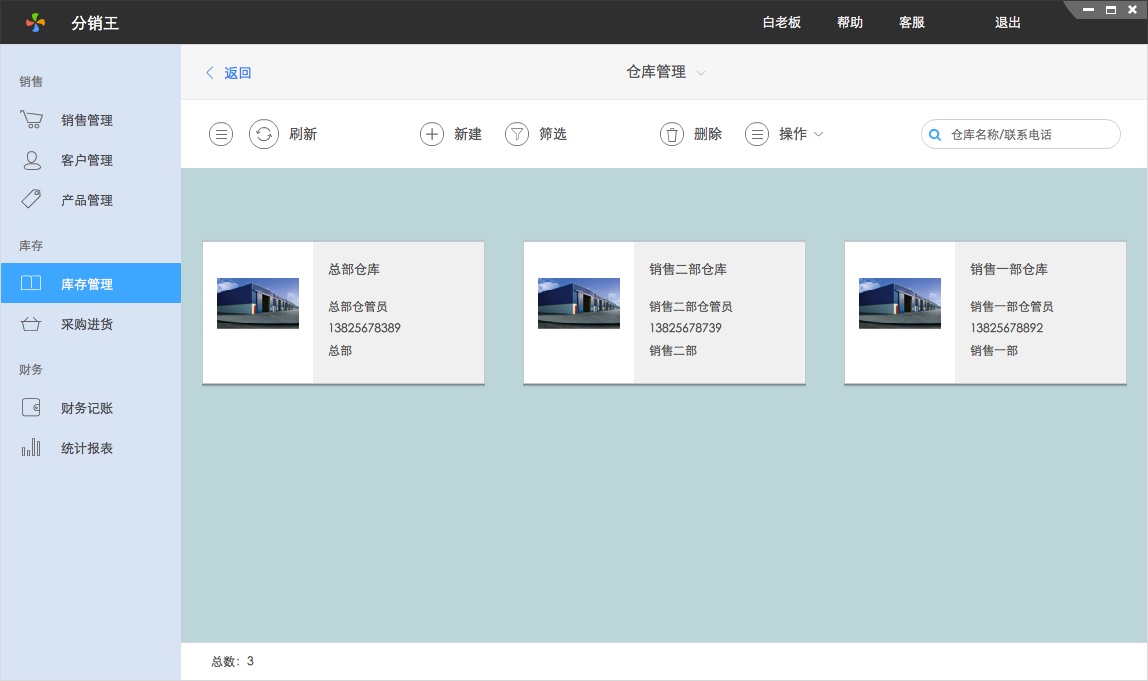Screen dimensions: 1148x681
Task: Click the plus icon to create new warehouse
Action: [x=432, y=134]
